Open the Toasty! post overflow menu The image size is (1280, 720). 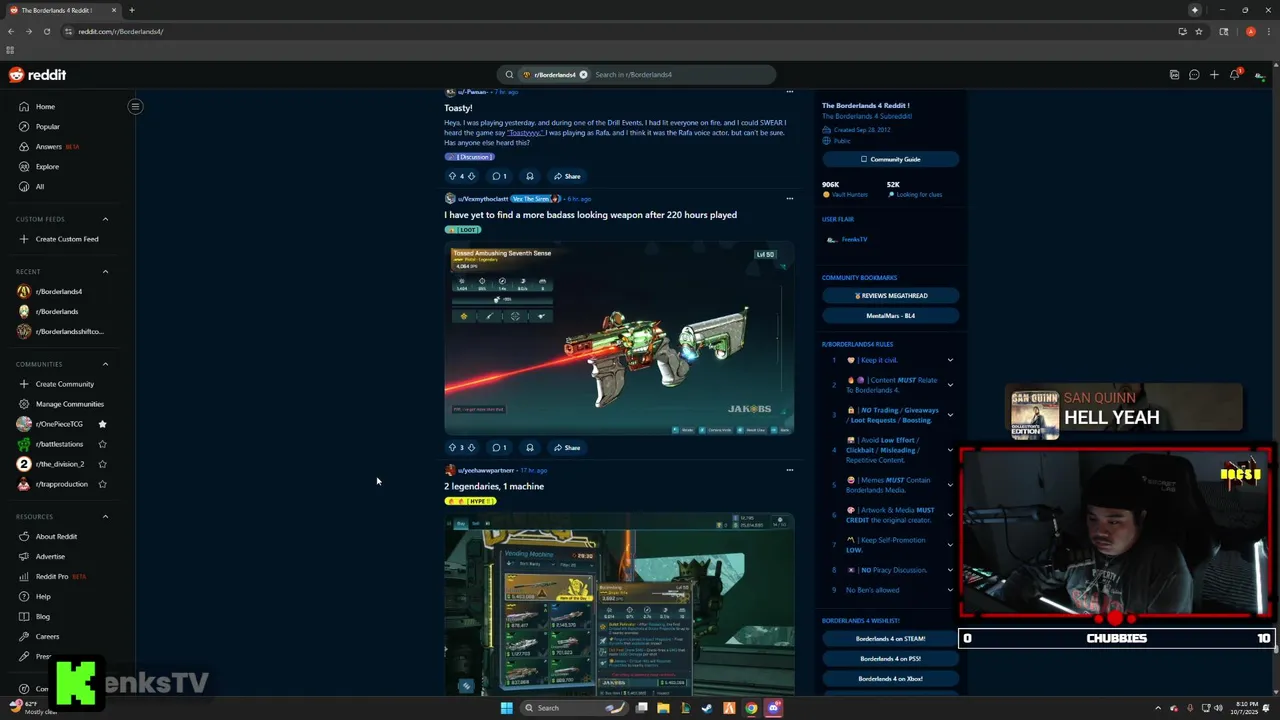click(789, 92)
